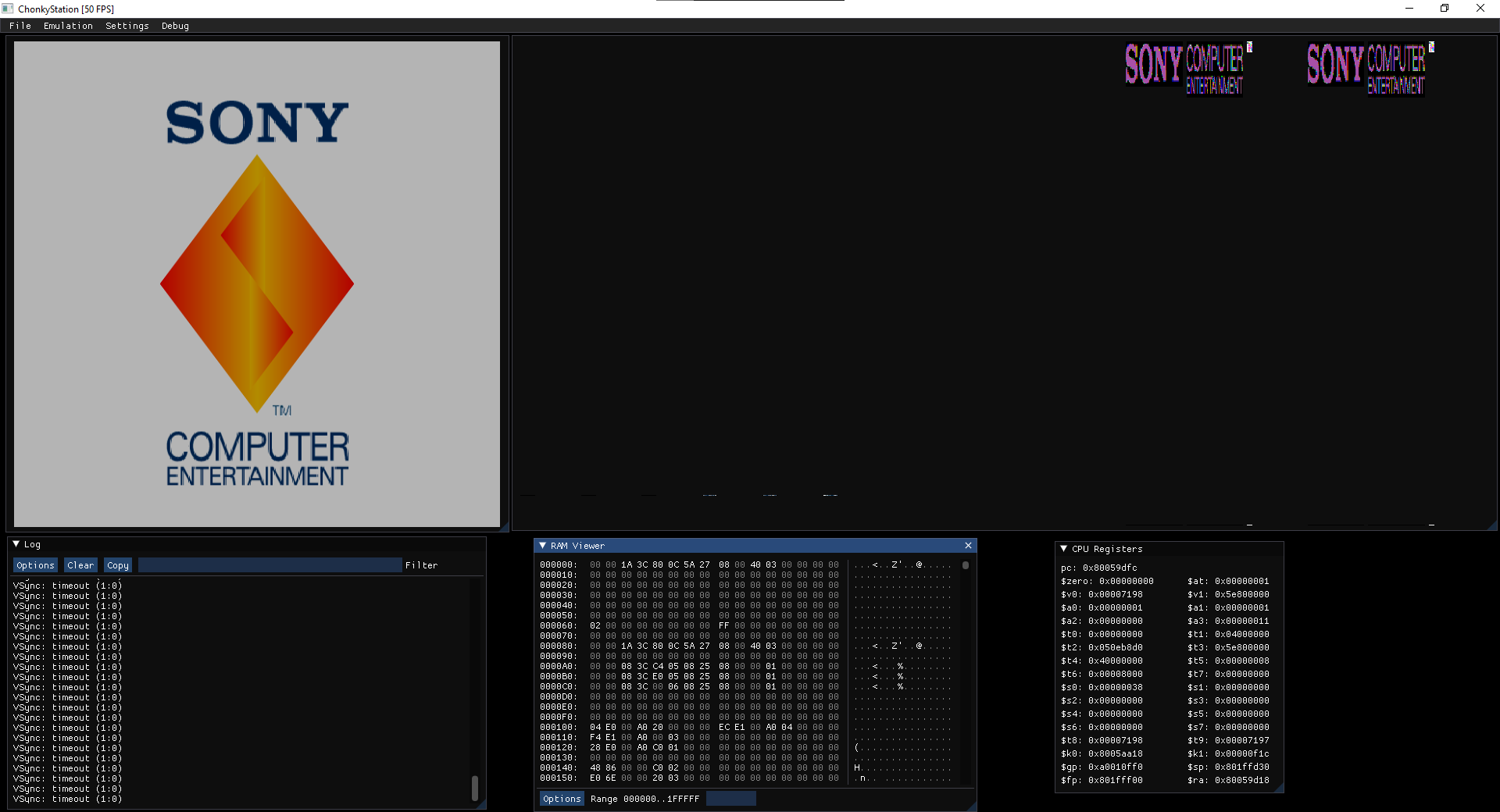
Task: Focus the log Filter input field
Action: click(x=270, y=565)
